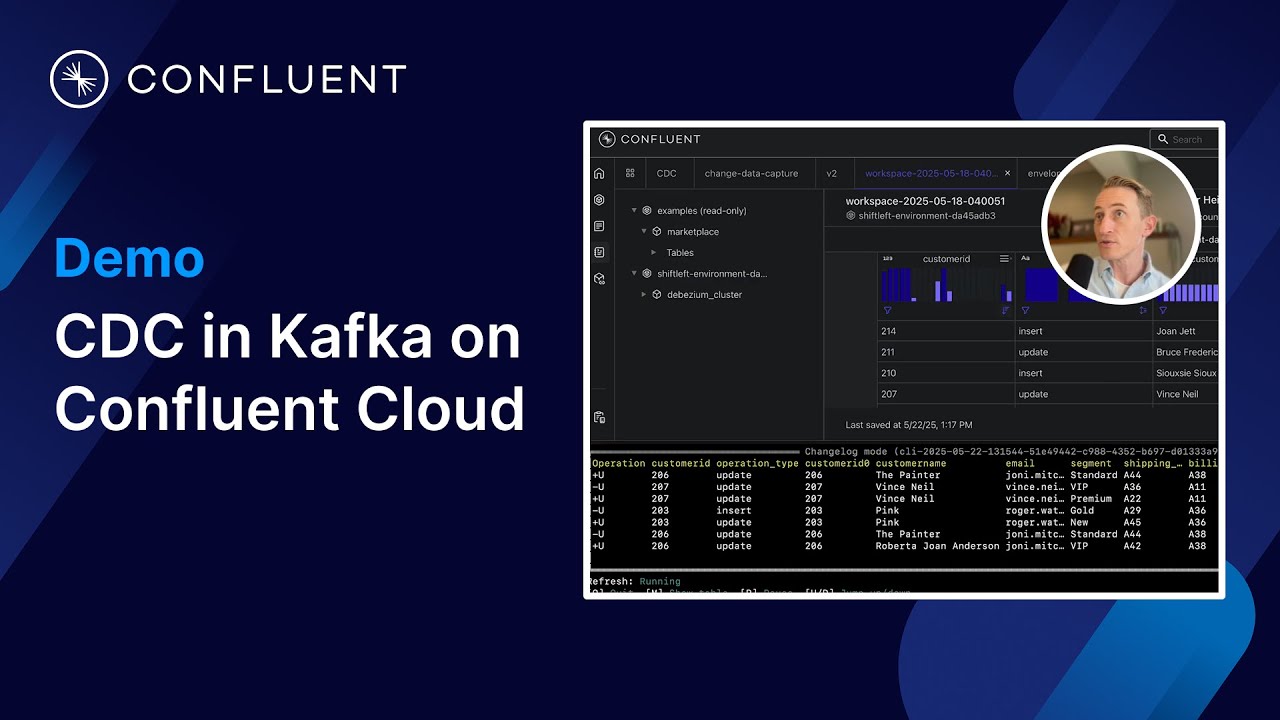The image size is (1280, 720).
Task: Click into the Search field
Action: (x=1185, y=139)
